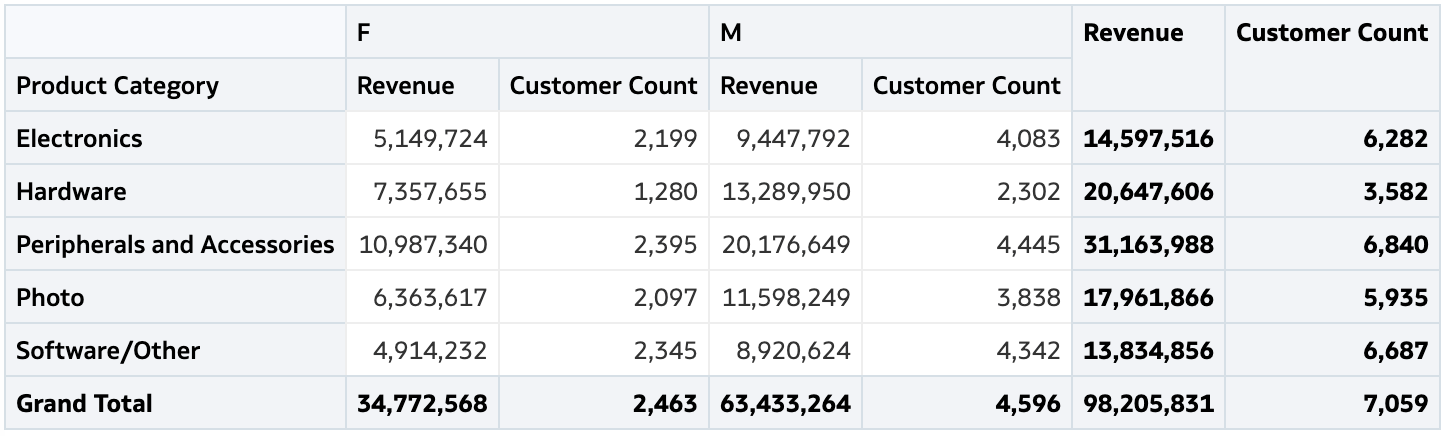Click the Revenue subheader under F
Image resolution: width=1446 pixels, height=436 pixels.
pos(422,85)
